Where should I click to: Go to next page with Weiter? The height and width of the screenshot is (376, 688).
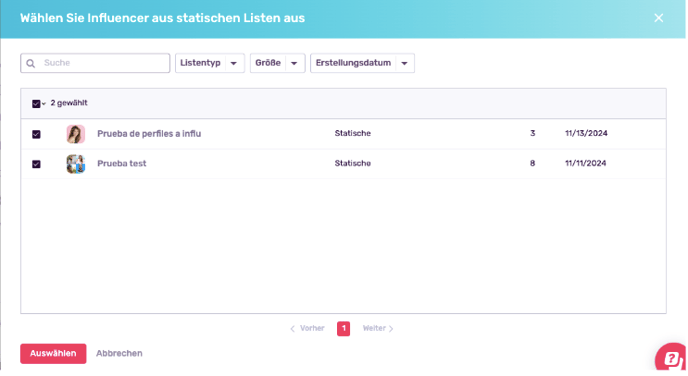click(x=378, y=328)
